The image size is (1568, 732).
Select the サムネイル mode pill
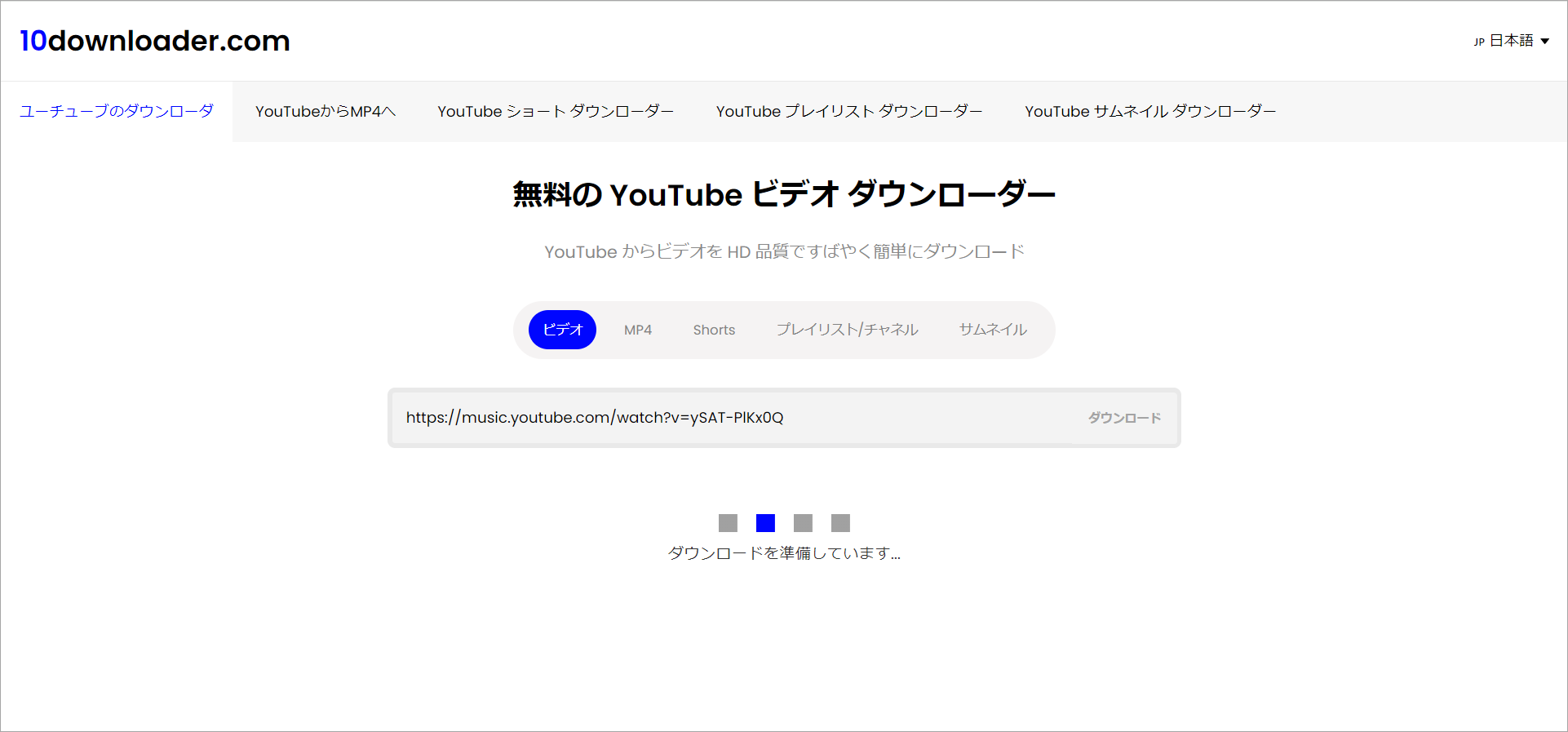click(993, 330)
